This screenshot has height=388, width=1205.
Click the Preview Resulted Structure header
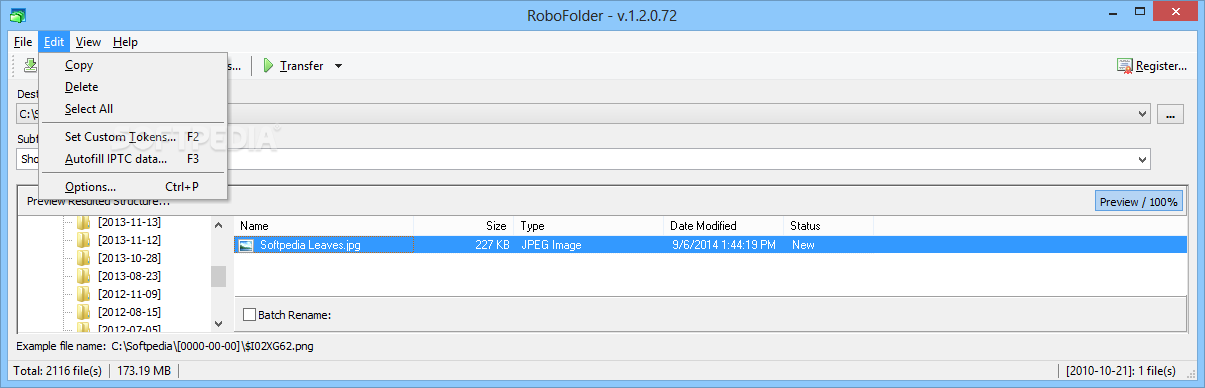[98, 202]
